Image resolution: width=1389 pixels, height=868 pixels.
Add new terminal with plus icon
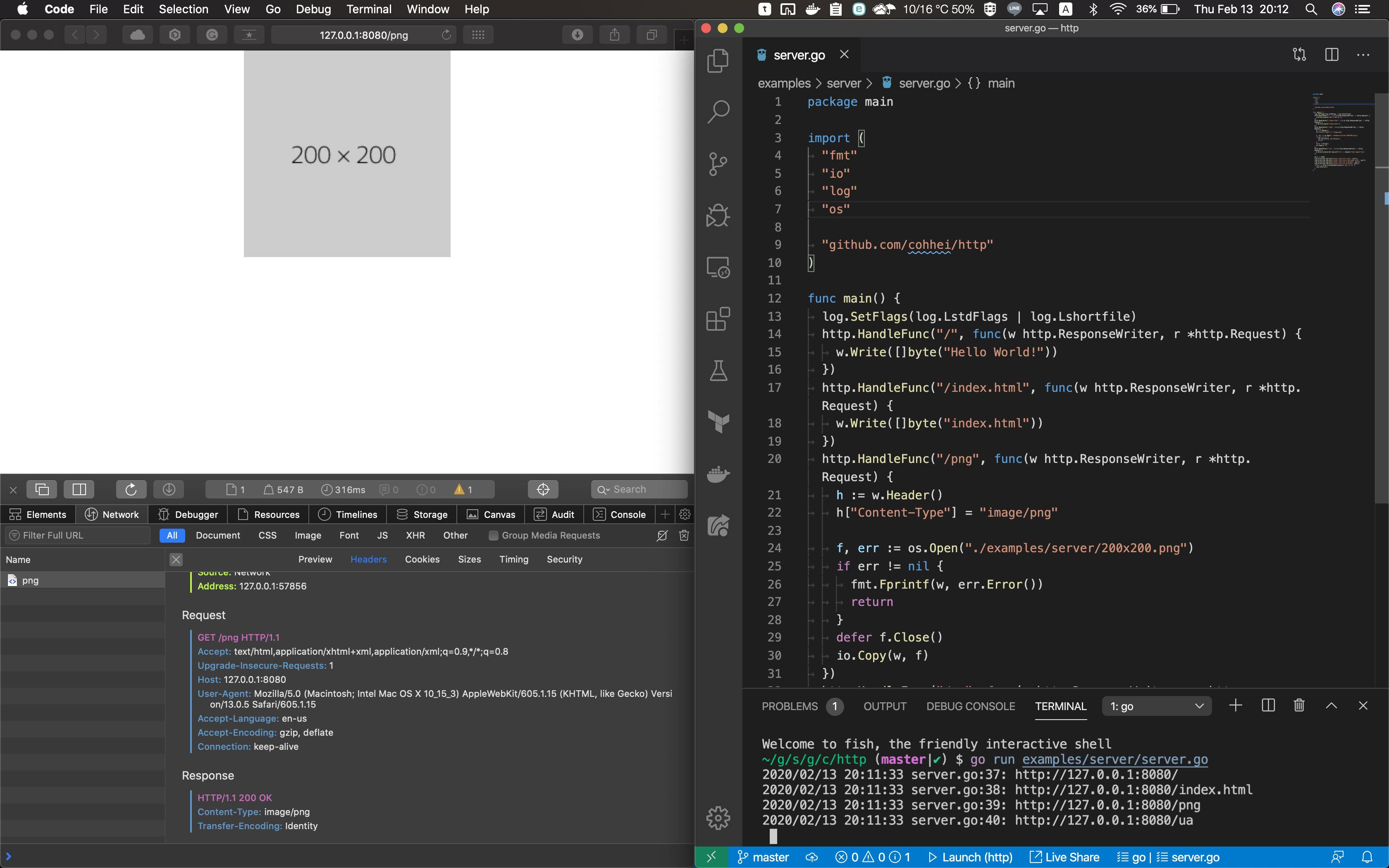1236,706
